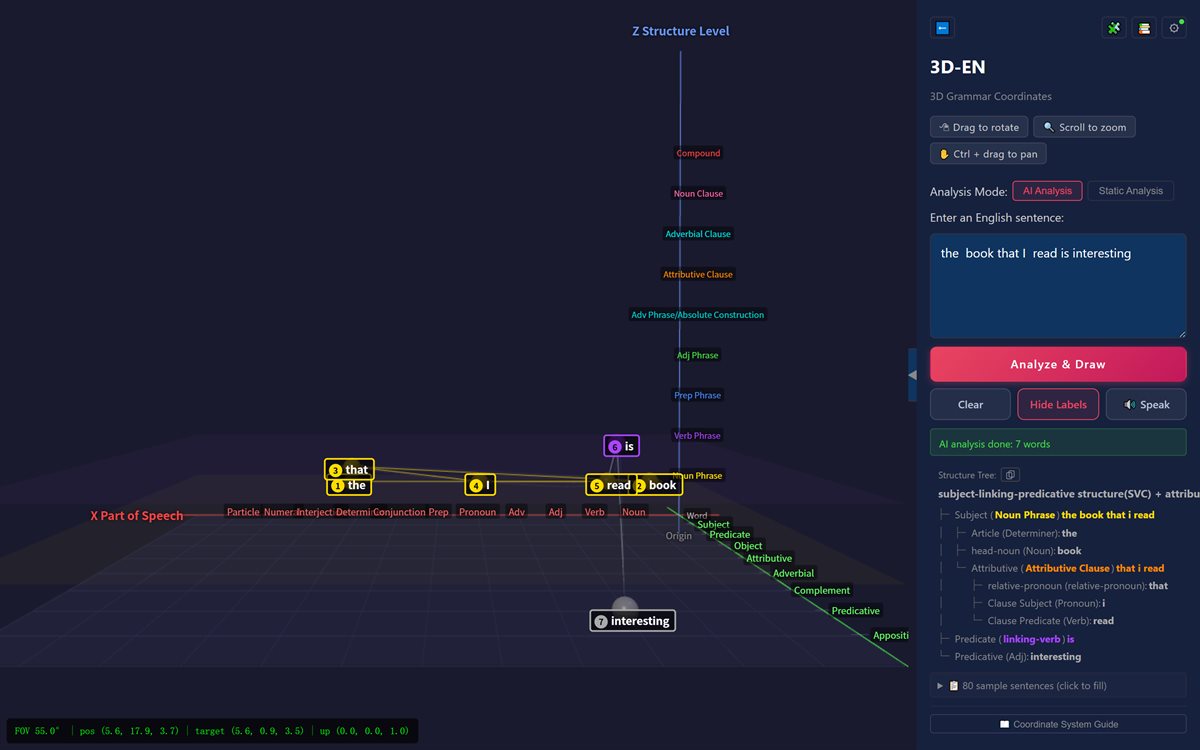Click the blue back arrow icon
Screen dimensions: 1200x750
(x=942, y=28)
